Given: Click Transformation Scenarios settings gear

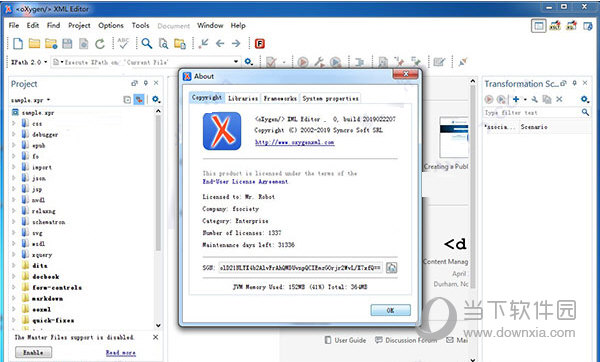Looking at the screenshot, I should (x=585, y=99).
